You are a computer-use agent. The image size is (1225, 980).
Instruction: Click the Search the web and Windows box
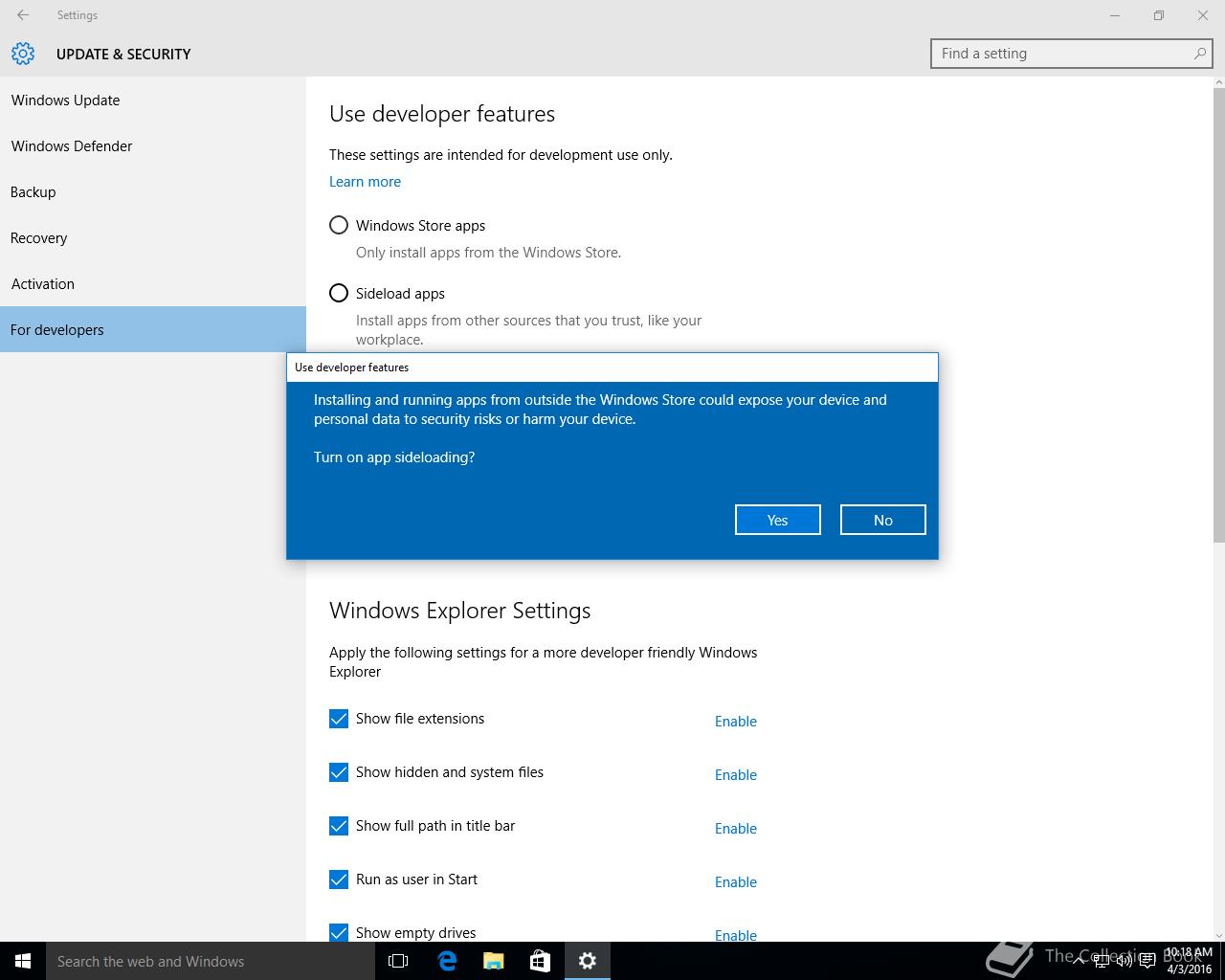(x=211, y=961)
